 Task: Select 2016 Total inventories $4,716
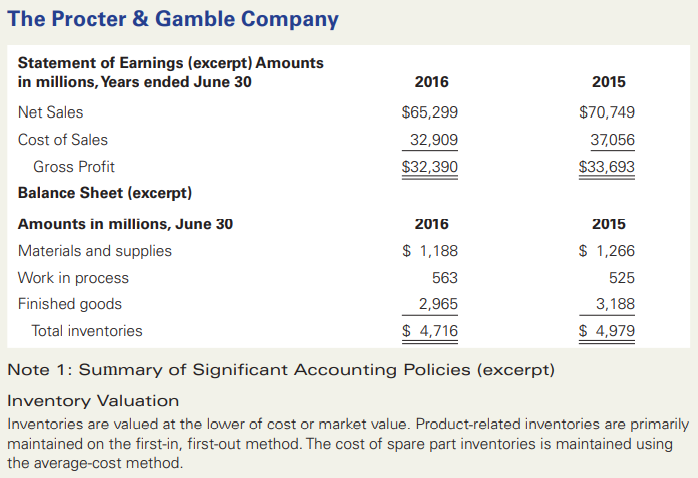[430, 331]
